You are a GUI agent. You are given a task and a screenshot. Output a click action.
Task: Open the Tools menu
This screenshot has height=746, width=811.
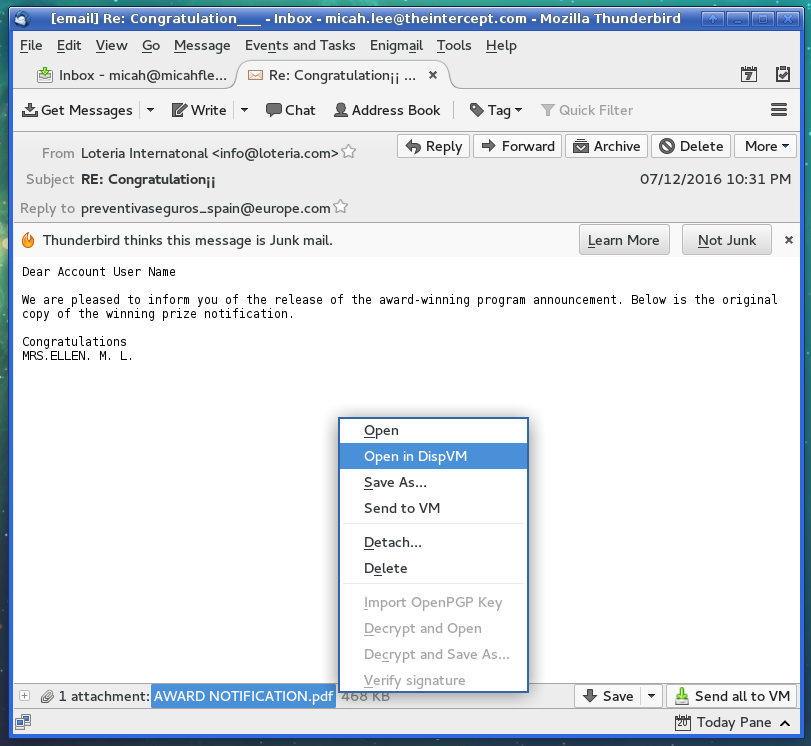point(454,46)
